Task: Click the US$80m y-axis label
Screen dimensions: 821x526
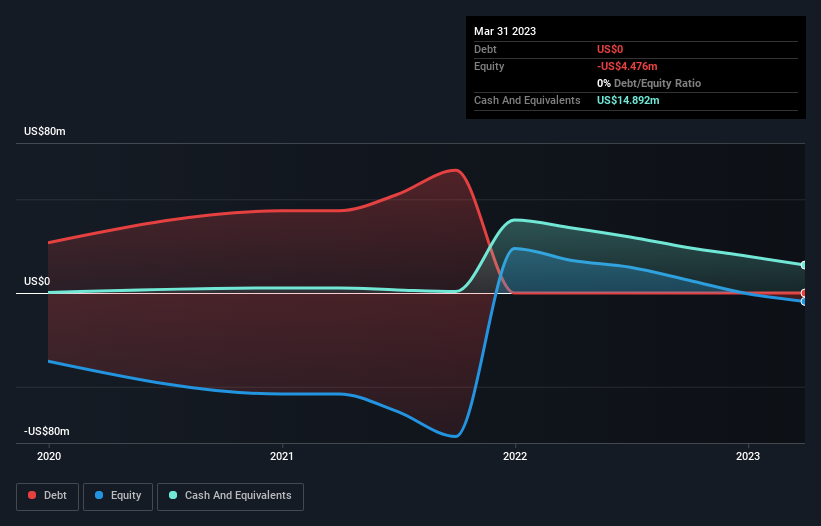Action: pyautogui.click(x=45, y=131)
